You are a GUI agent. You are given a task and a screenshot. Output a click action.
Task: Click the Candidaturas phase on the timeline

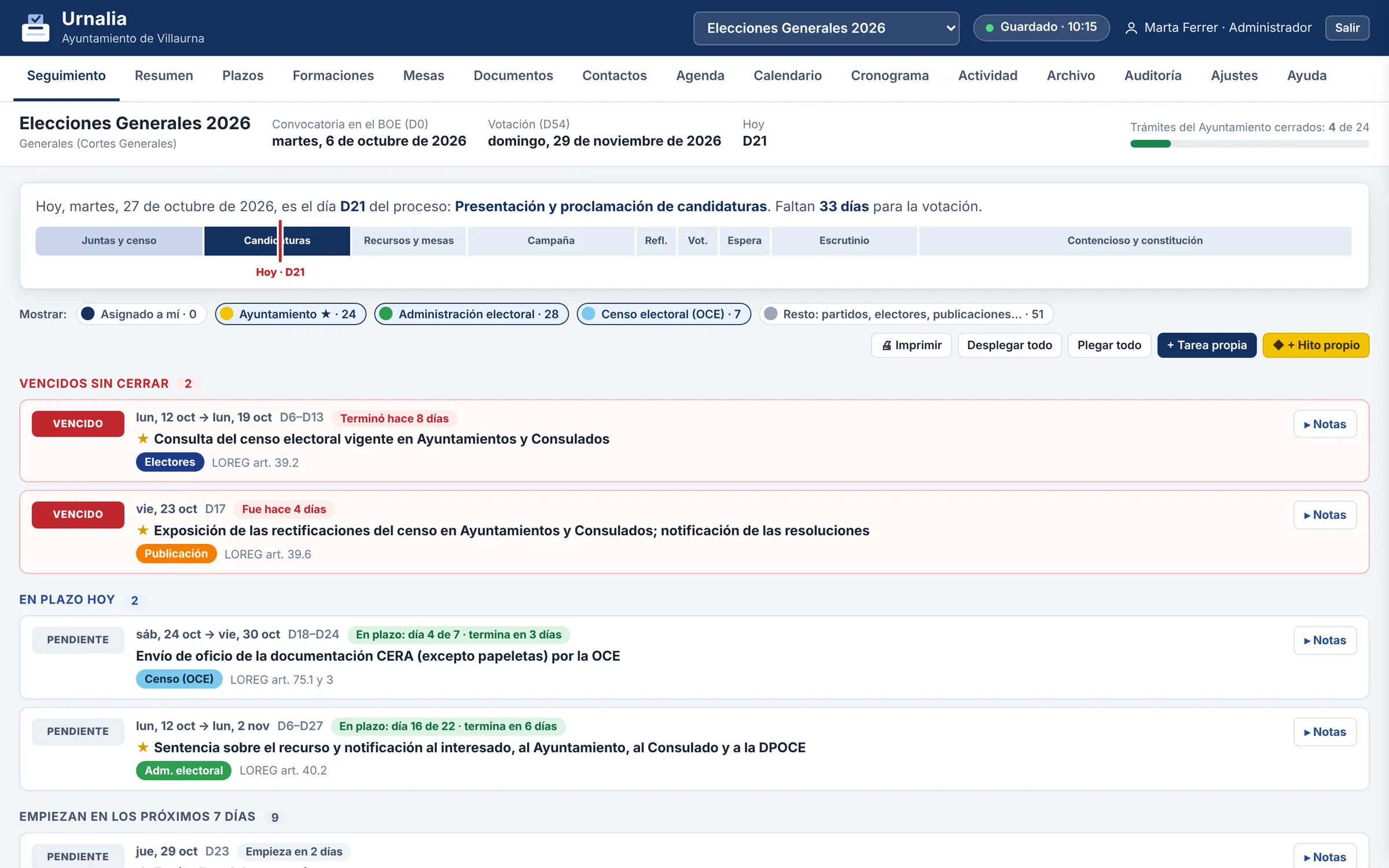(277, 241)
